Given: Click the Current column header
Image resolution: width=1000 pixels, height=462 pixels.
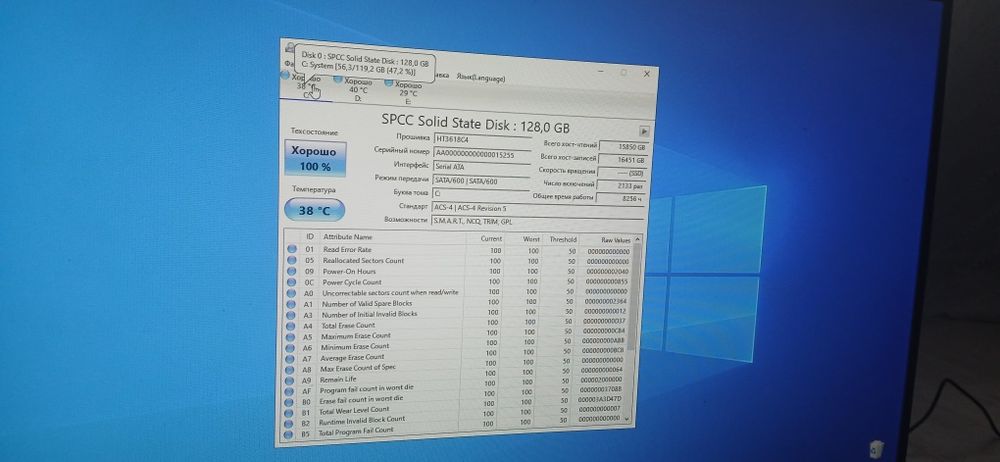Looking at the screenshot, I should [491, 239].
